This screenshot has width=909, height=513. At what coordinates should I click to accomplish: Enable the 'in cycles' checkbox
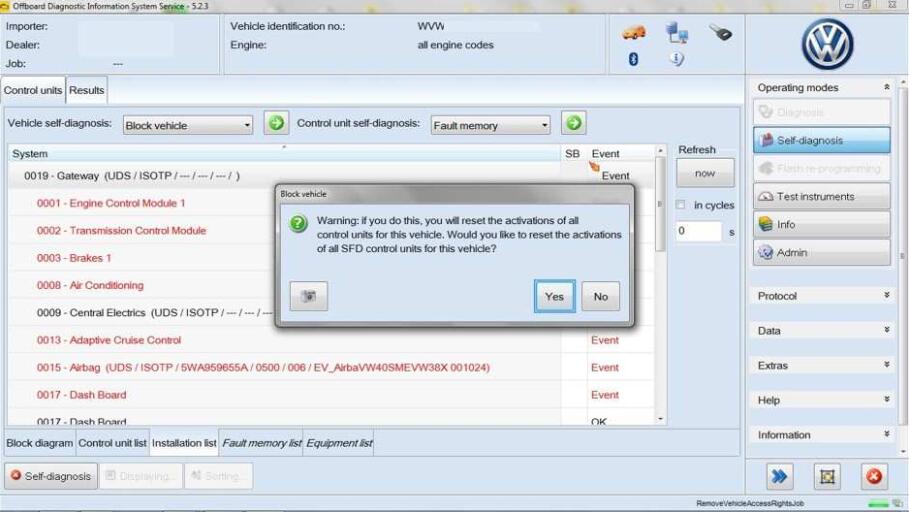tap(681, 205)
